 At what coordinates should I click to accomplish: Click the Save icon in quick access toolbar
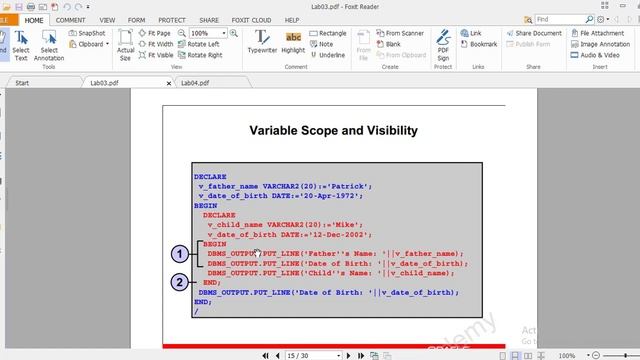19,7
